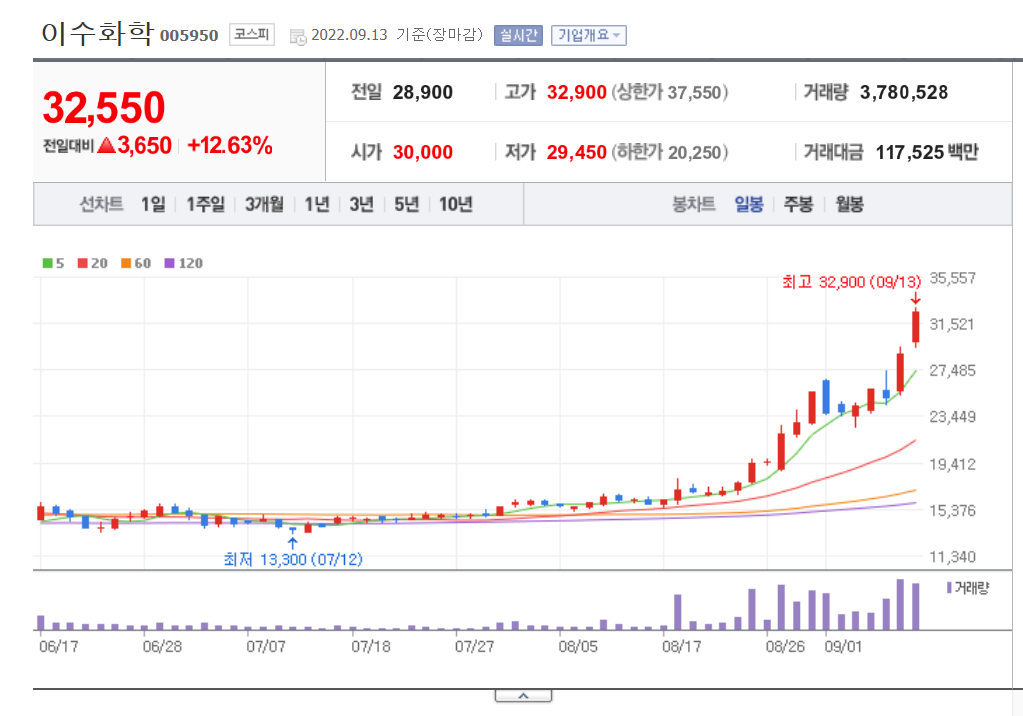Click the purple 120-day moving average legend
Screen dimensions: 1023x716
[183, 263]
